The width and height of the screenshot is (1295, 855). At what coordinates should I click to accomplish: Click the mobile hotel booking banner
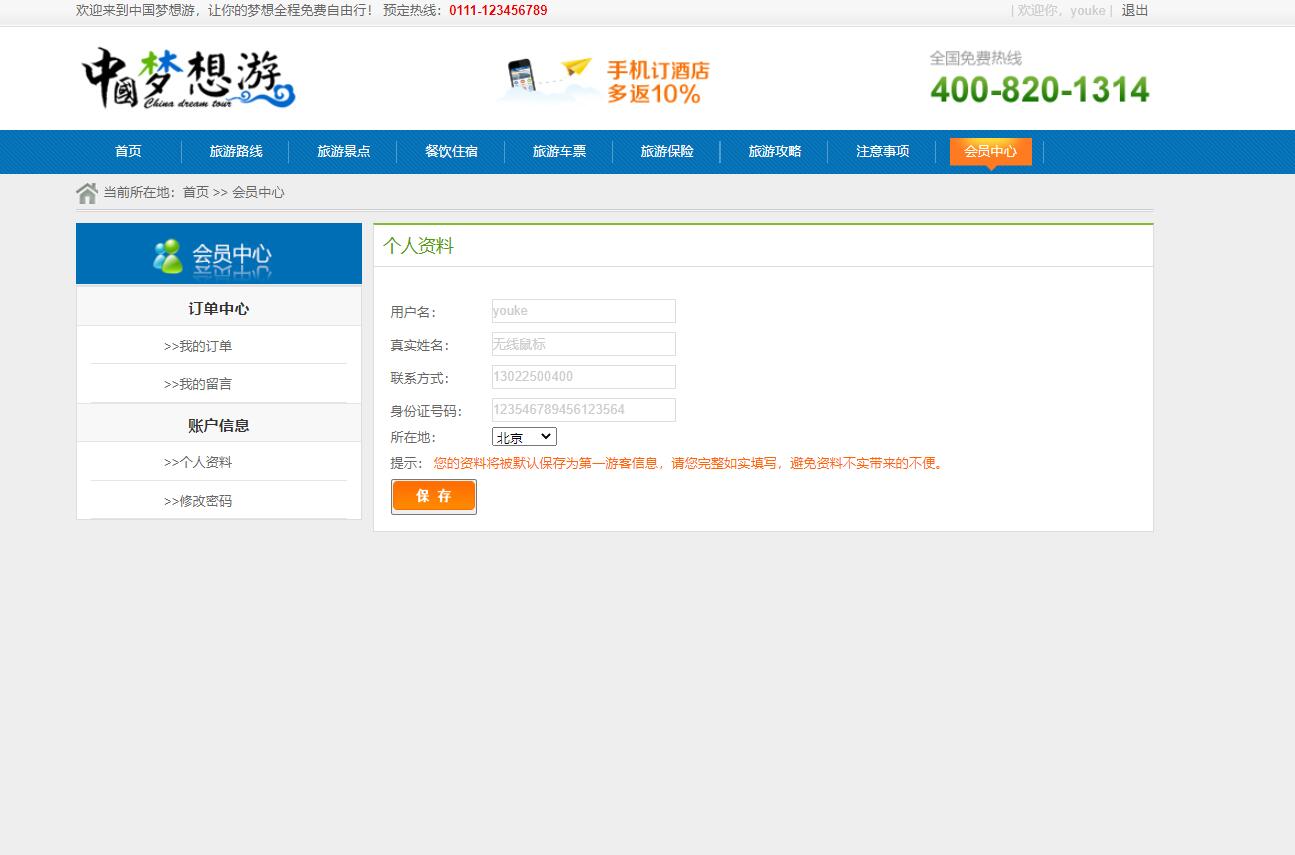coord(604,81)
